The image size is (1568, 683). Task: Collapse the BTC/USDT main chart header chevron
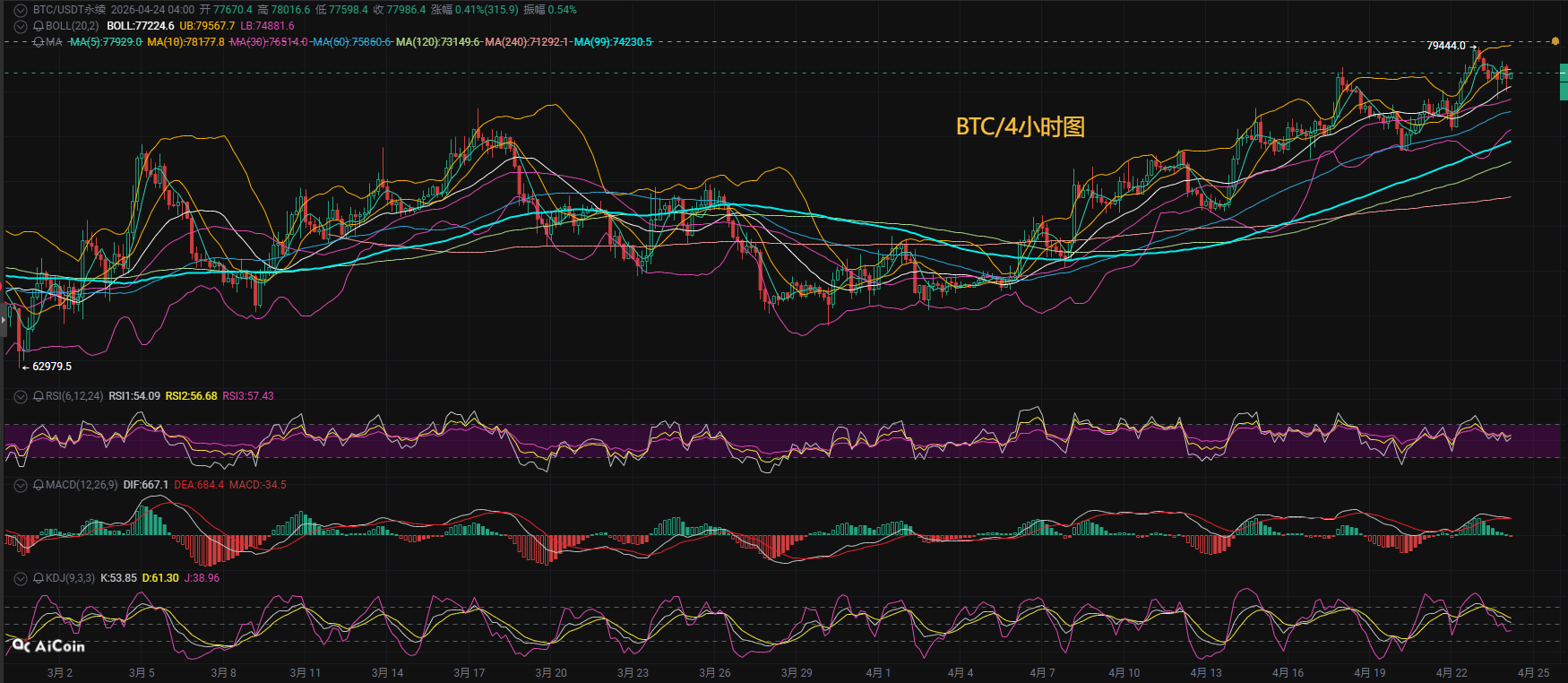21,10
